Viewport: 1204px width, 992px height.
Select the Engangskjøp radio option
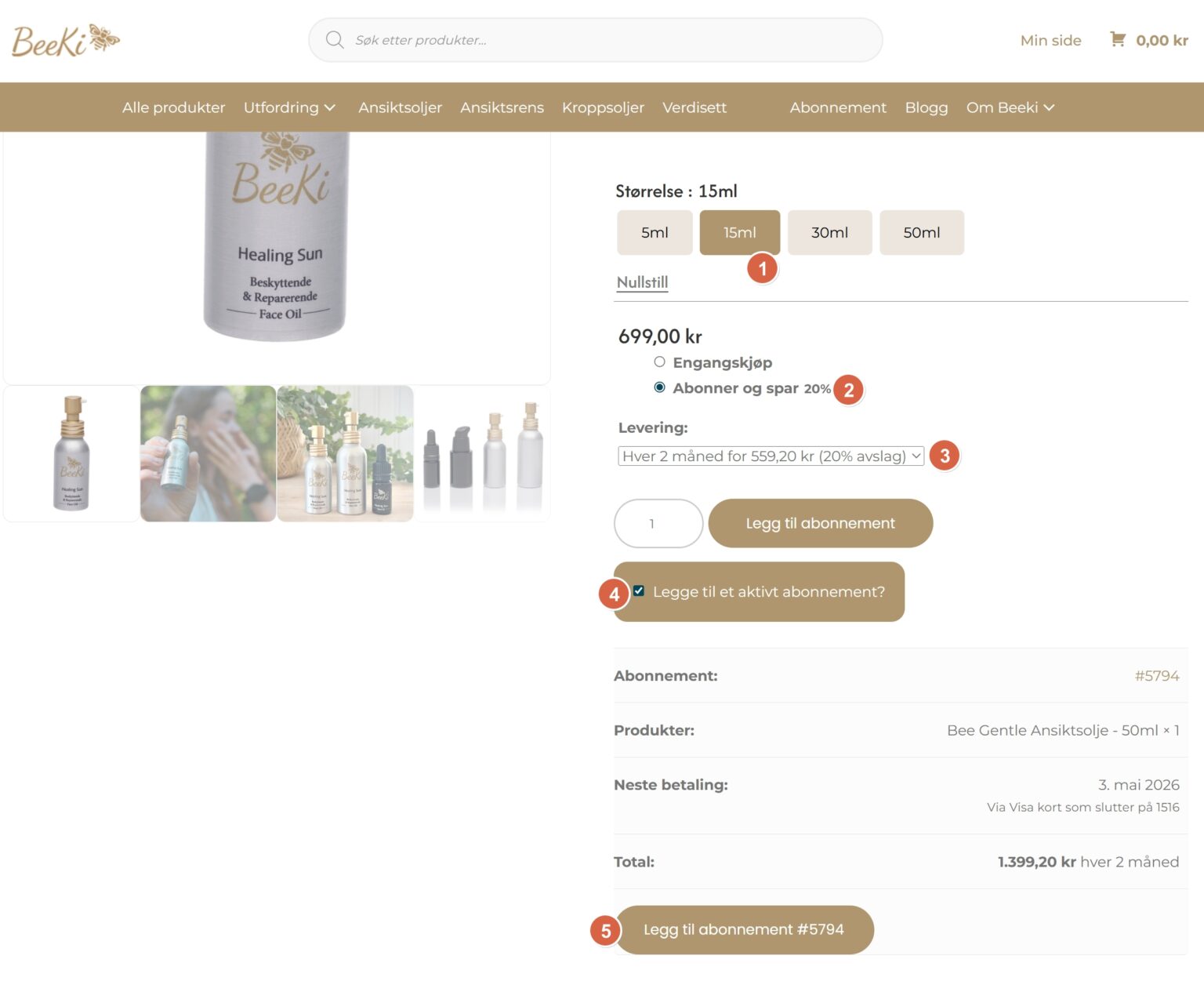pos(660,362)
